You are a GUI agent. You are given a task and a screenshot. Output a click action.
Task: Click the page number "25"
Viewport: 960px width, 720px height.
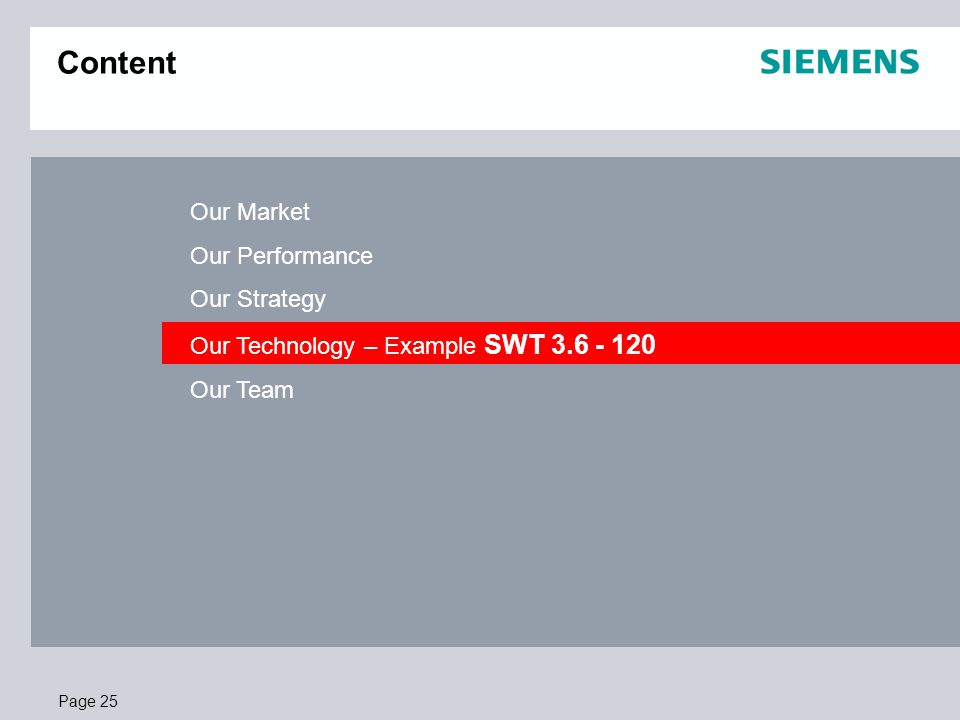point(109,701)
